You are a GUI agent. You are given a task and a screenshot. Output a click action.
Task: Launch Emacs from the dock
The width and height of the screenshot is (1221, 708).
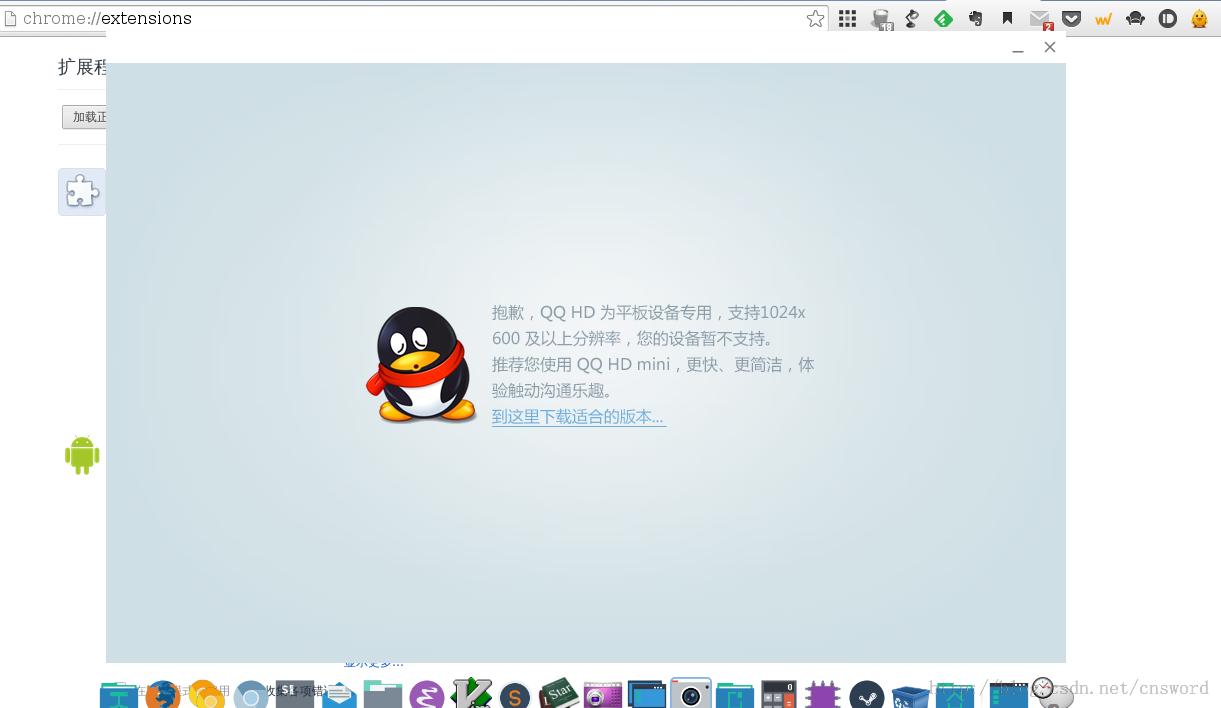(427, 694)
